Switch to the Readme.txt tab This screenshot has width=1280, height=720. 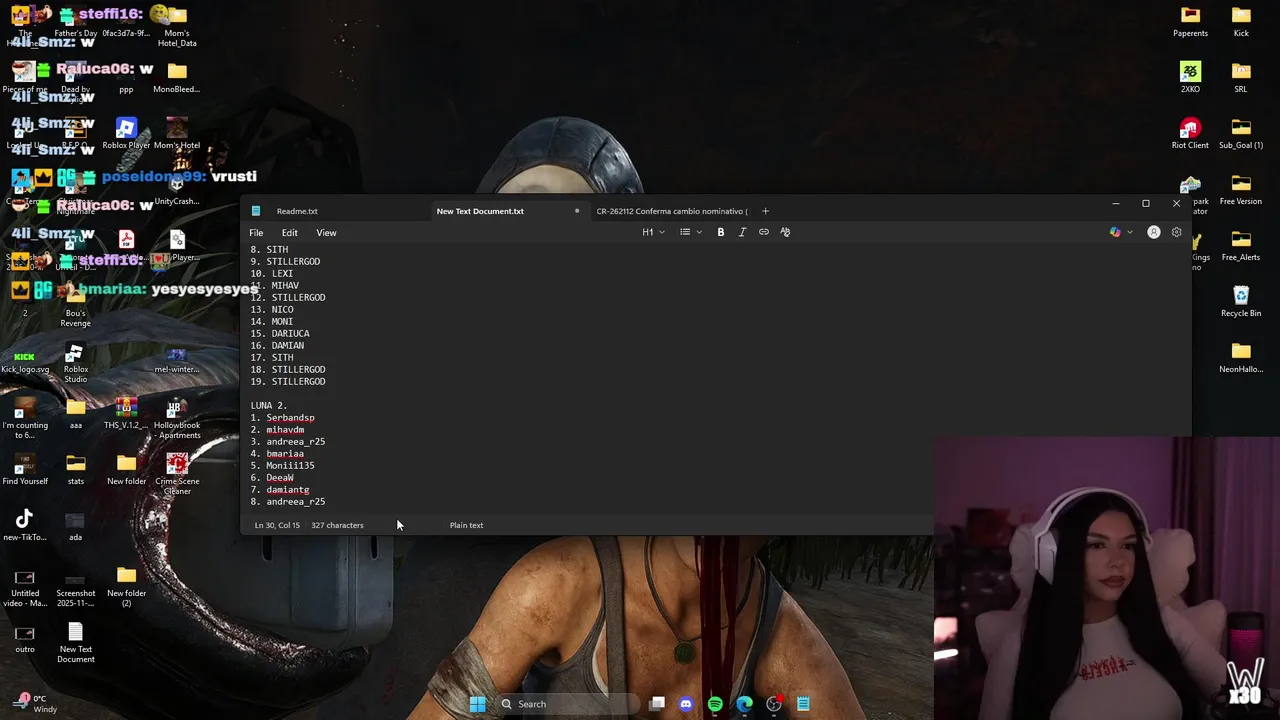[x=297, y=211]
